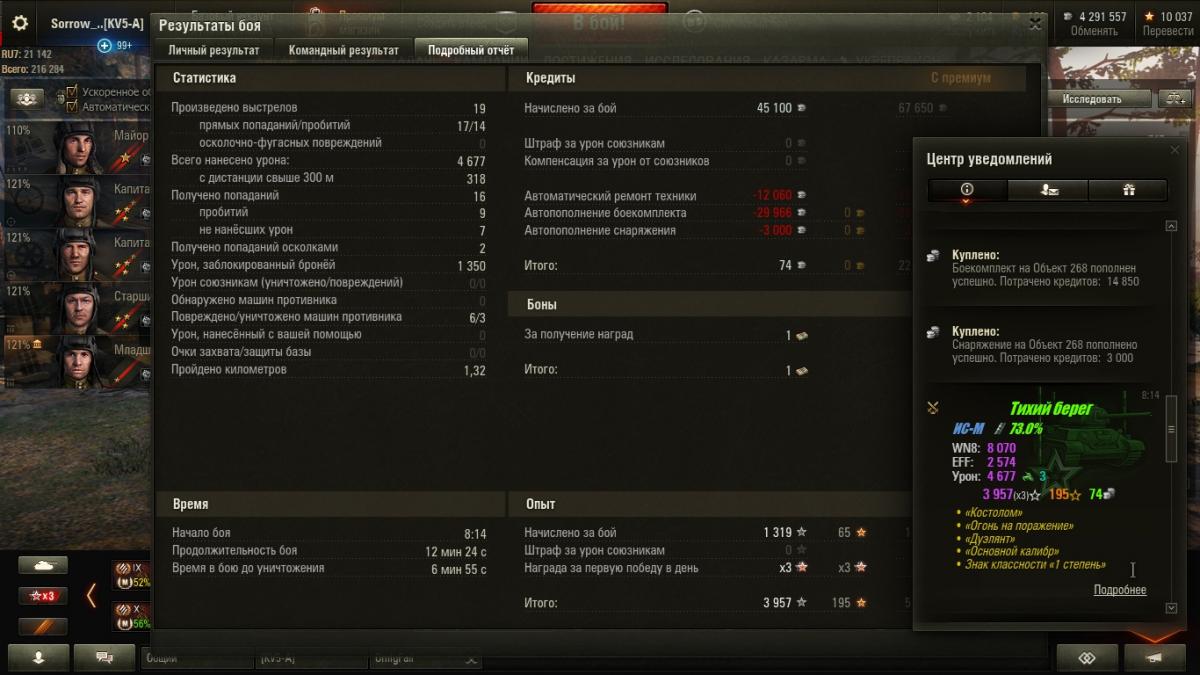The image size is (1200, 675).
Task: Open the gifts tab in notification center
Action: click(x=1127, y=190)
